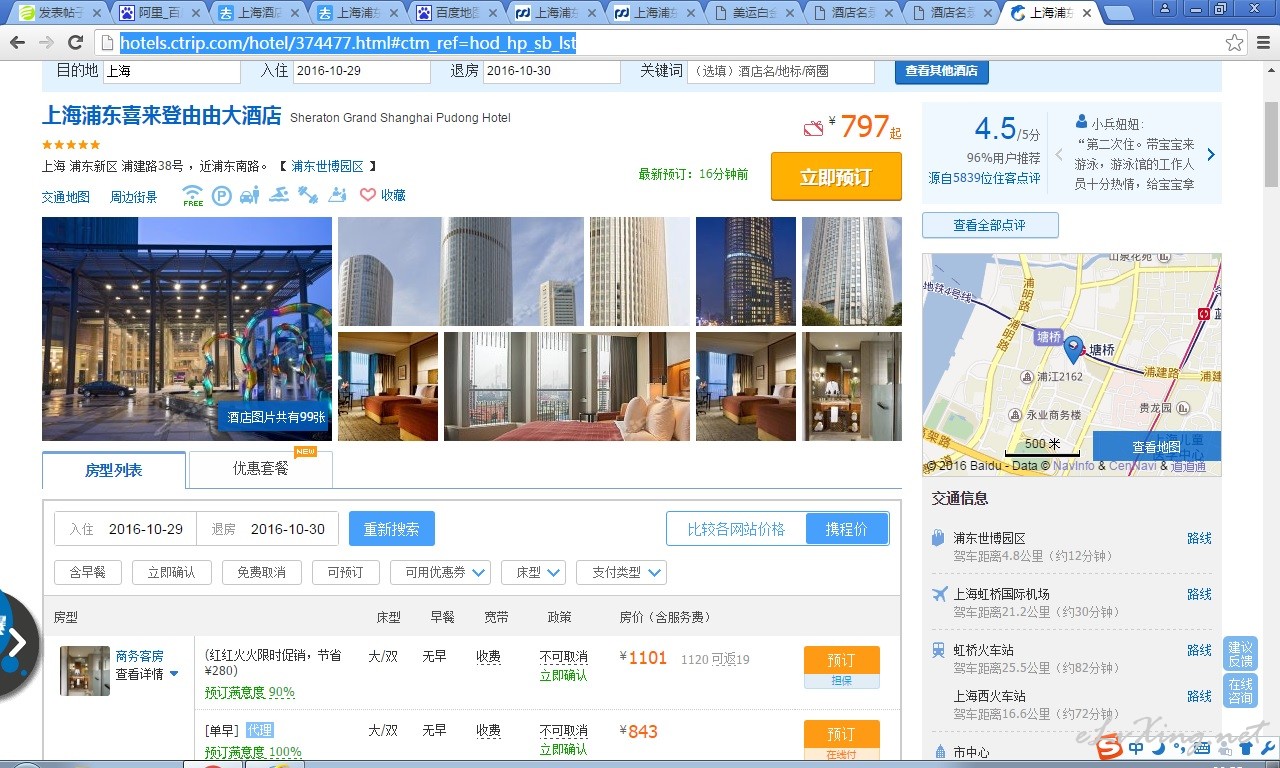
Task: Book the ¥1101 room with 预订
Action: pos(841,660)
